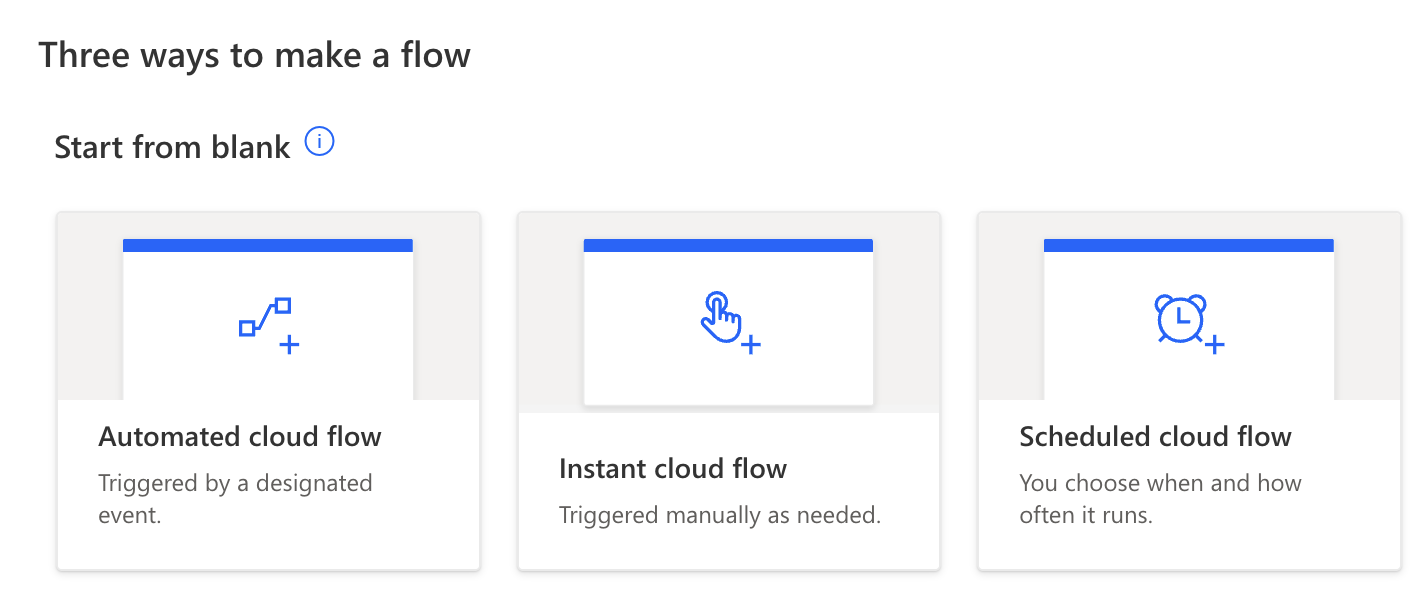The height and width of the screenshot is (616, 1426).
Task: Select the automated flow connector icon
Action: (265, 317)
